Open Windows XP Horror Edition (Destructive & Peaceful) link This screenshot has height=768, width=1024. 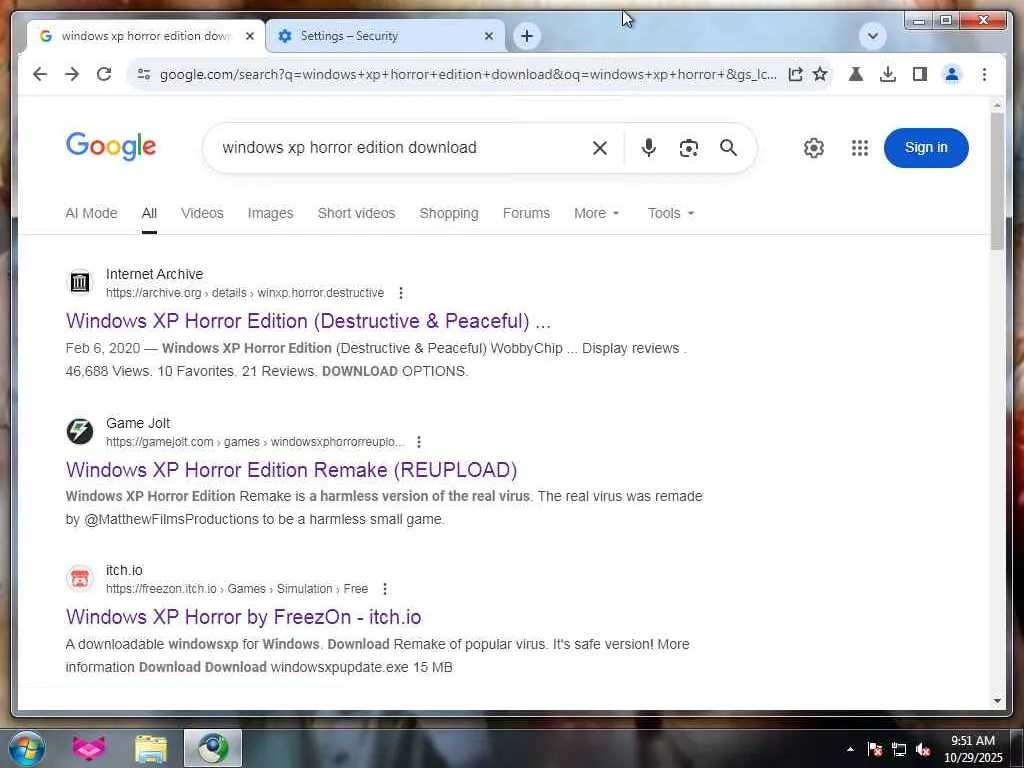(x=308, y=321)
